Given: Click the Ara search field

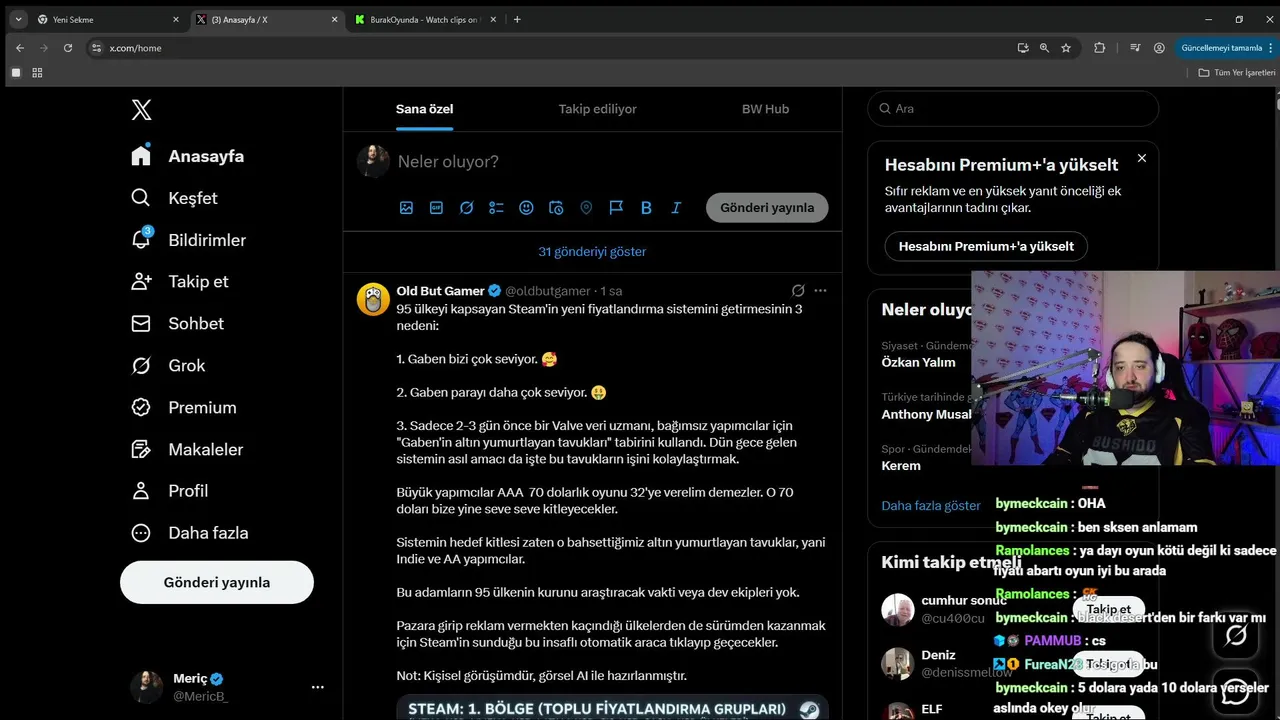Looking at the screenshot, I should click(x=1013, y=108).
